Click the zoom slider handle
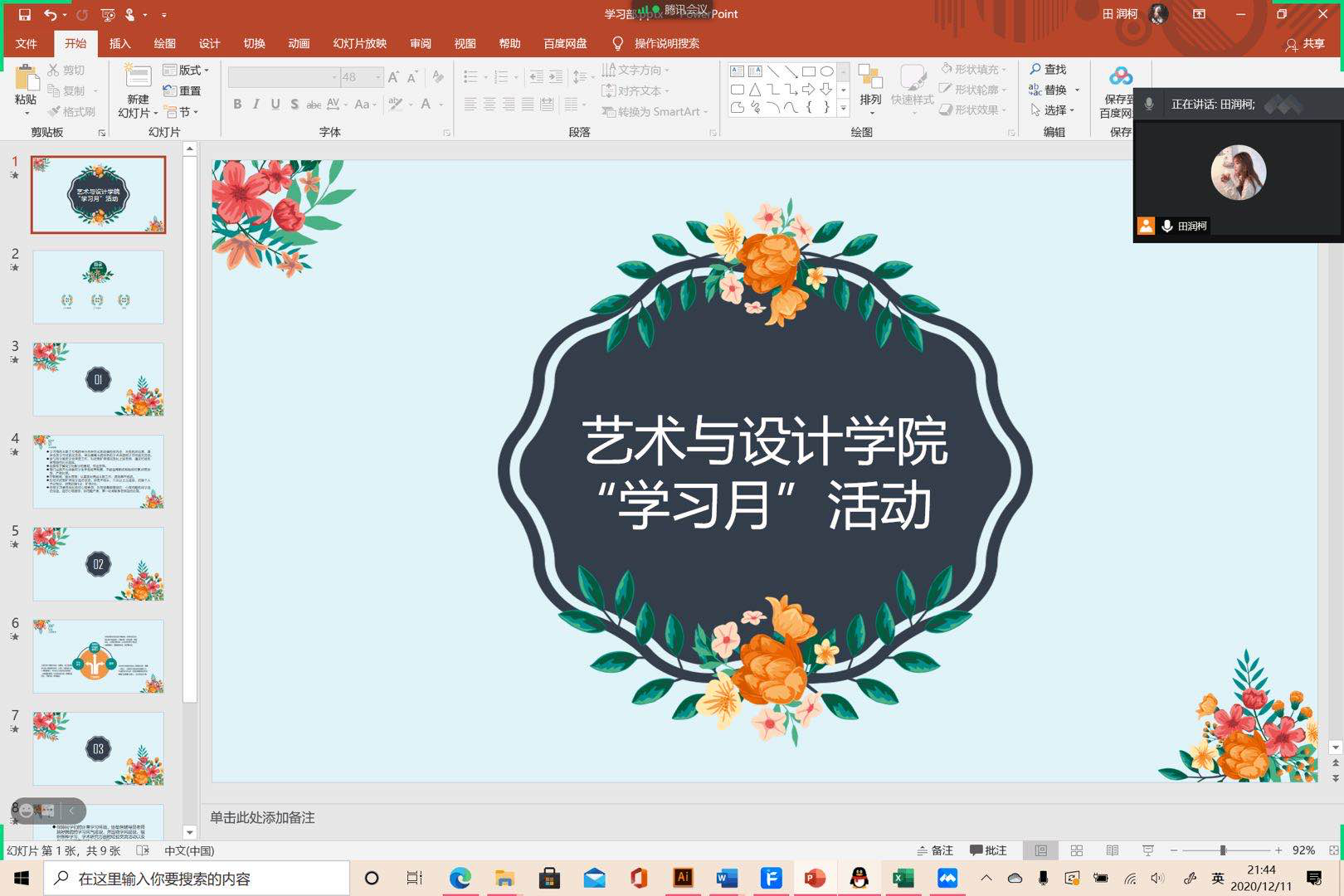This screenshot has width=1344, height=896. [1222, 850]
